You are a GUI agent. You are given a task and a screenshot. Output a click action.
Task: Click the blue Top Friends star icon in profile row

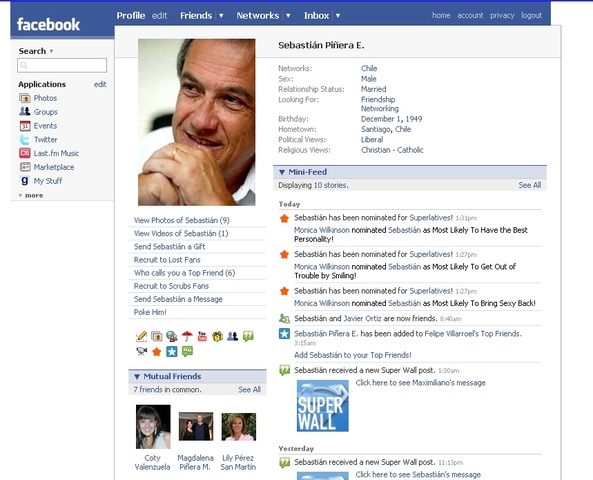point(172,352)
